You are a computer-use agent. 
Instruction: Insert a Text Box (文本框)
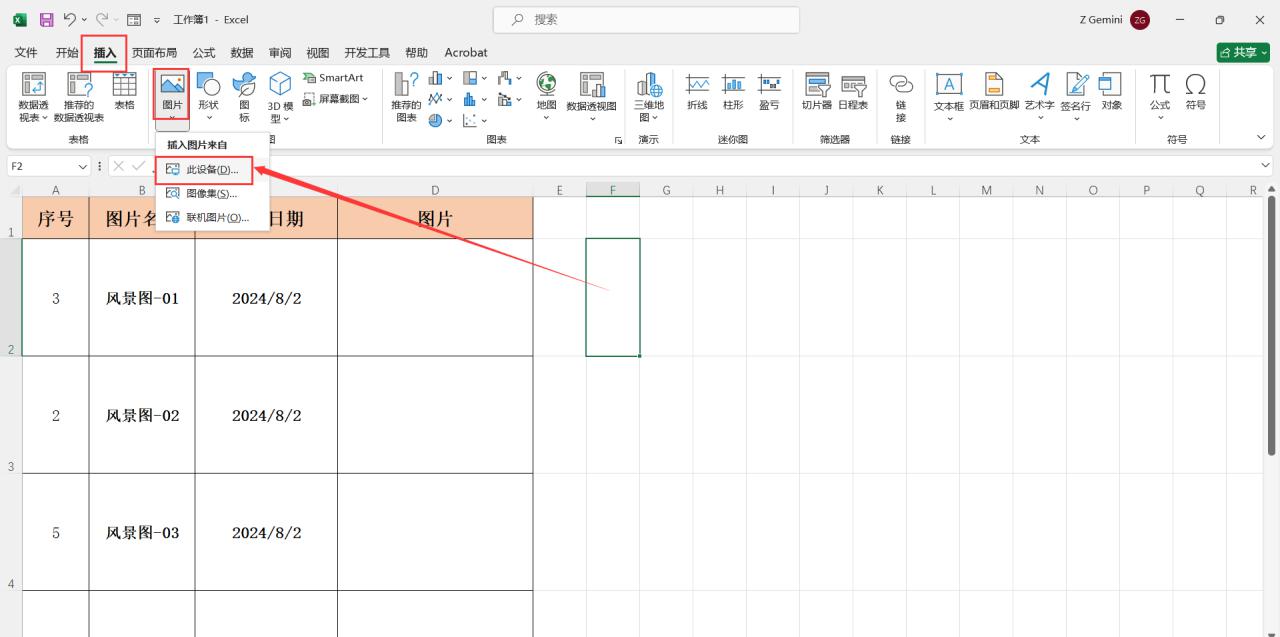click(948, 97)
